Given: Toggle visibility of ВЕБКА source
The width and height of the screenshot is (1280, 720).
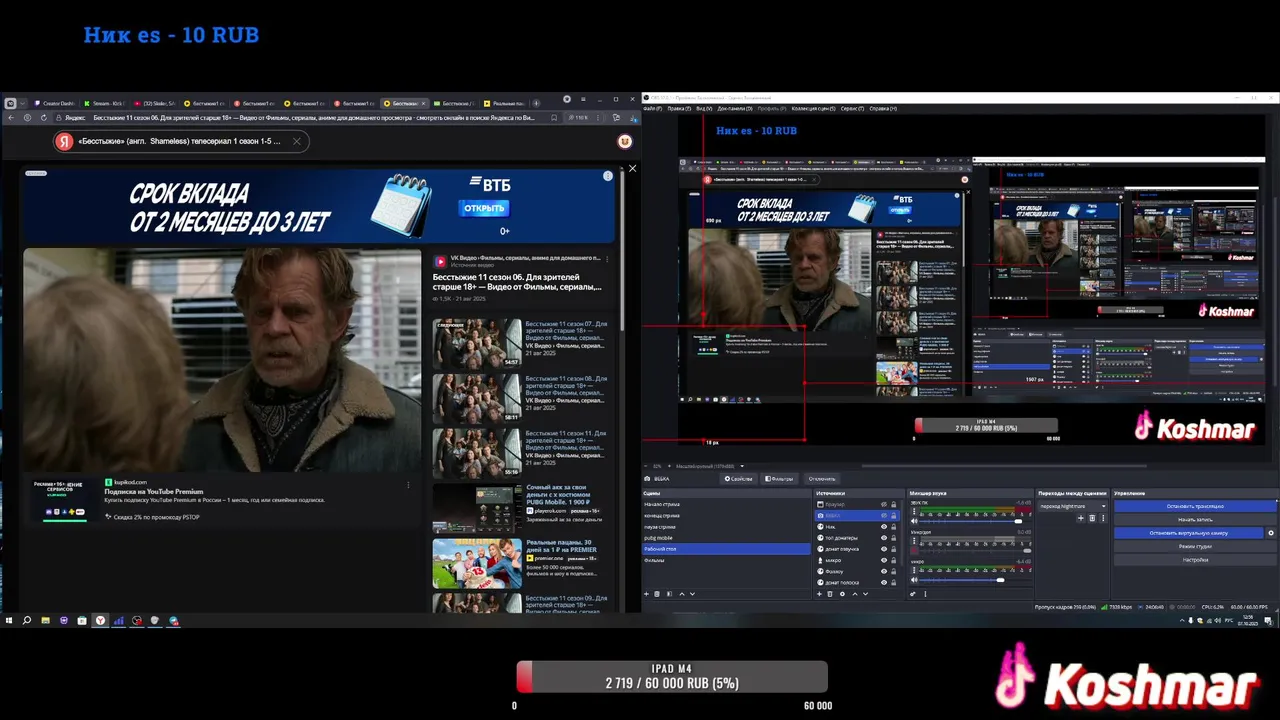Looking at the screenshot, I should [x=884, y=515].
